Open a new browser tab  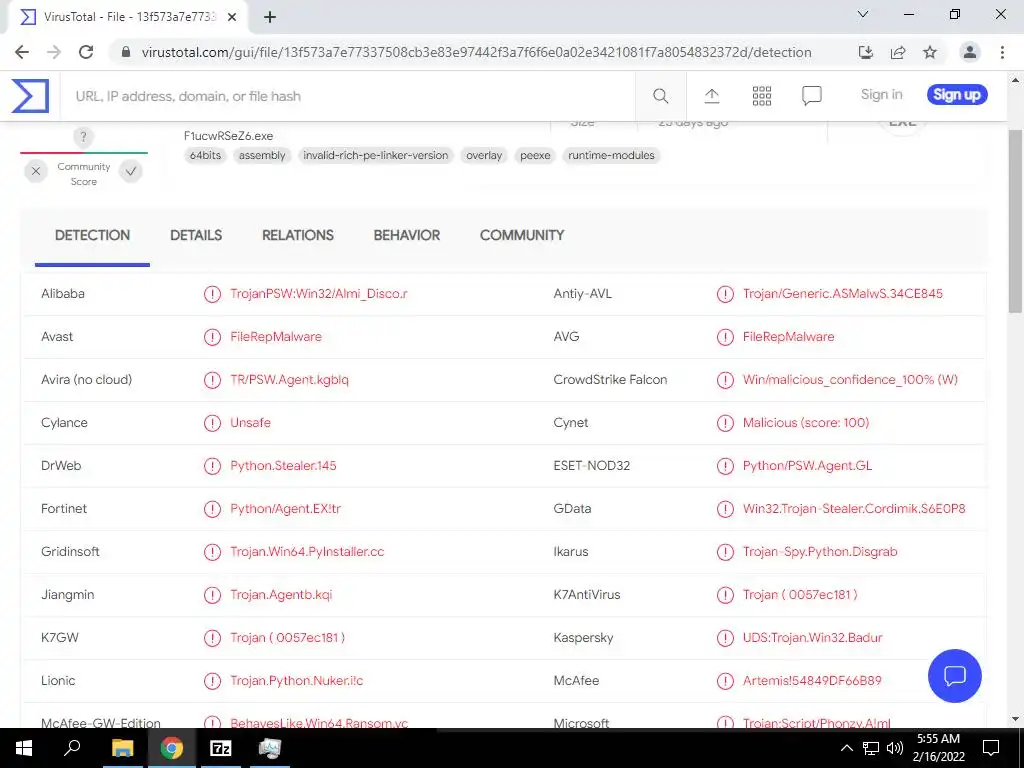[270, 17]
